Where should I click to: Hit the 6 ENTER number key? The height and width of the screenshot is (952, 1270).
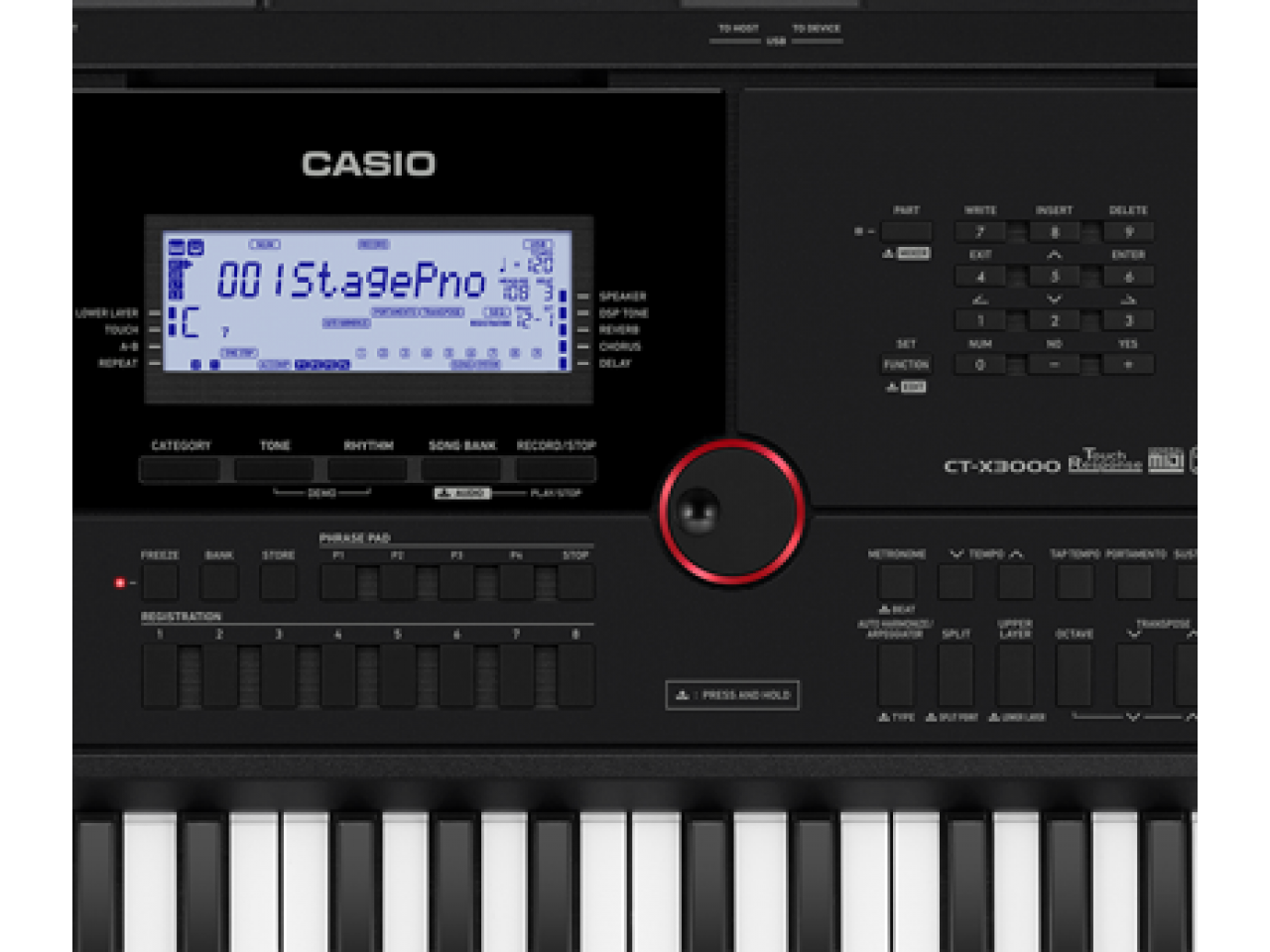point(1128,277)
